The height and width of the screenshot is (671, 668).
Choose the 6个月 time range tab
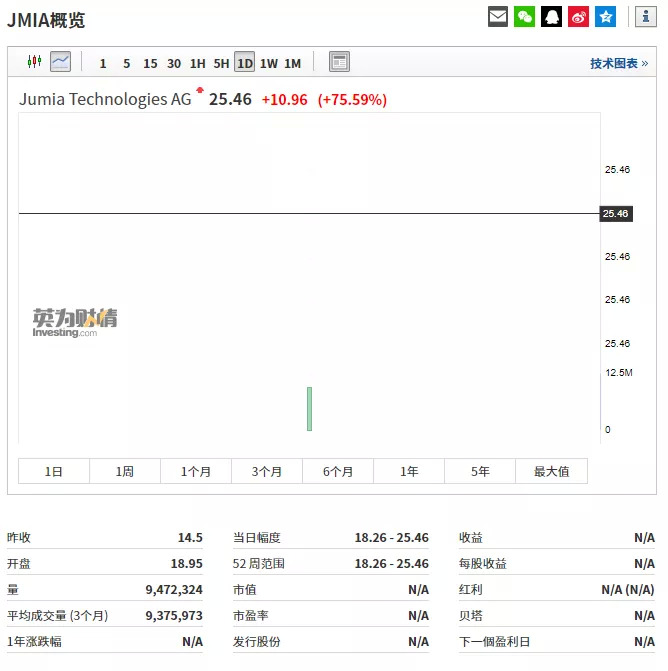[338, 471]
